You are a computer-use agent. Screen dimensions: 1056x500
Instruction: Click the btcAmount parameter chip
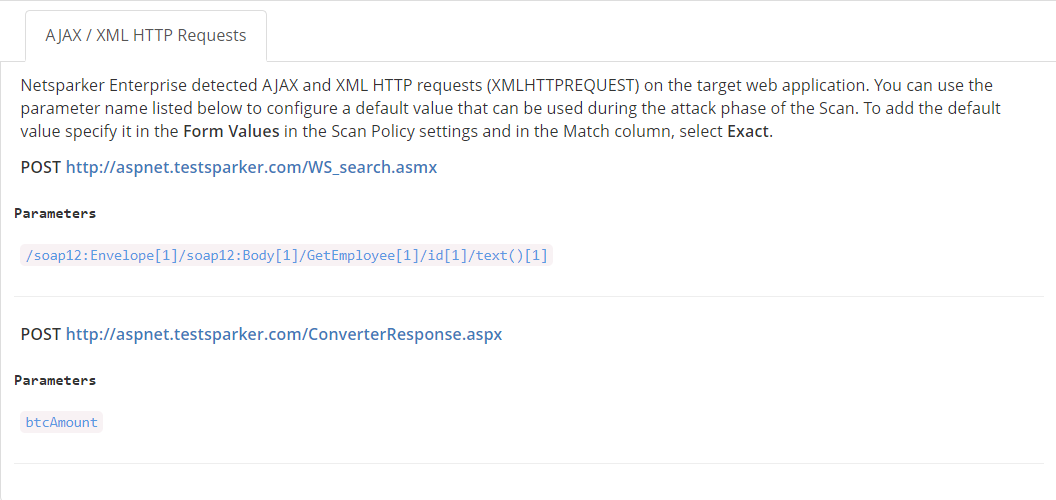62,422
